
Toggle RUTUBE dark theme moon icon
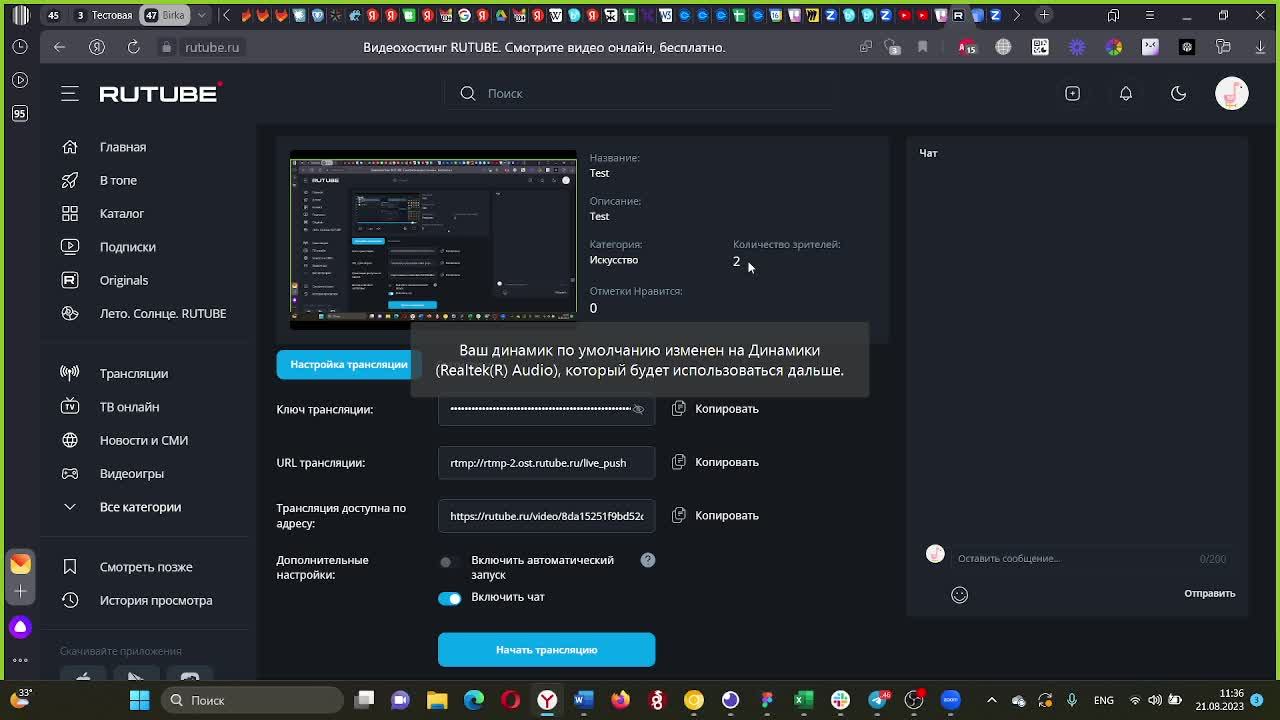[x=1178, y=93]
